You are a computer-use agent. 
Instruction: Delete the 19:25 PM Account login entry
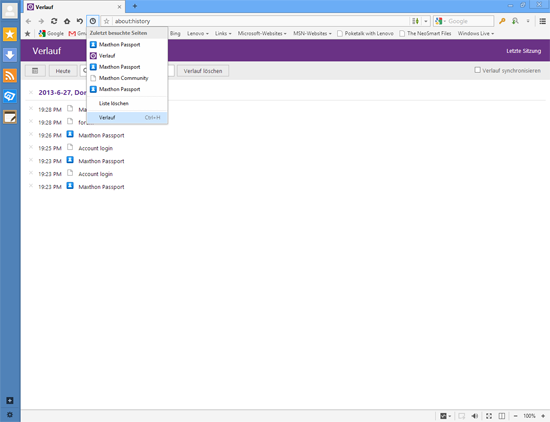click(x=31, y=147)
